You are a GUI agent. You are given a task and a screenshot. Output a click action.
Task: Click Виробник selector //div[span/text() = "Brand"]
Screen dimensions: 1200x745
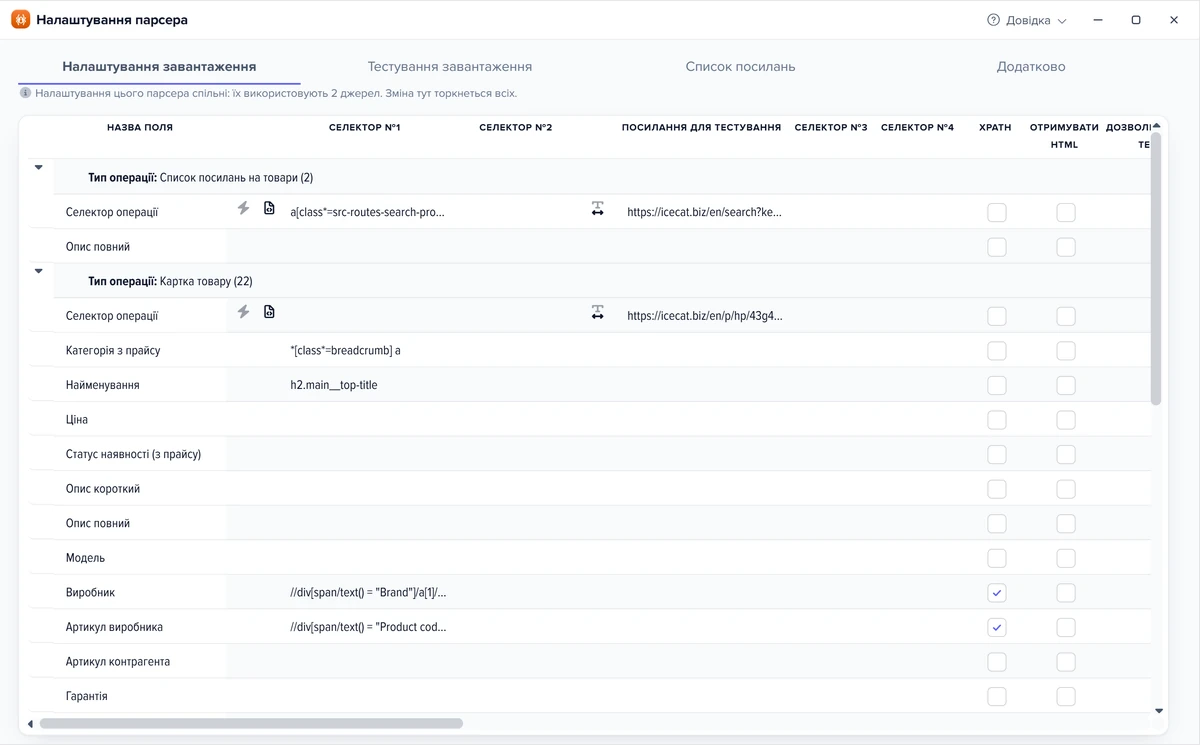(369, 593)
